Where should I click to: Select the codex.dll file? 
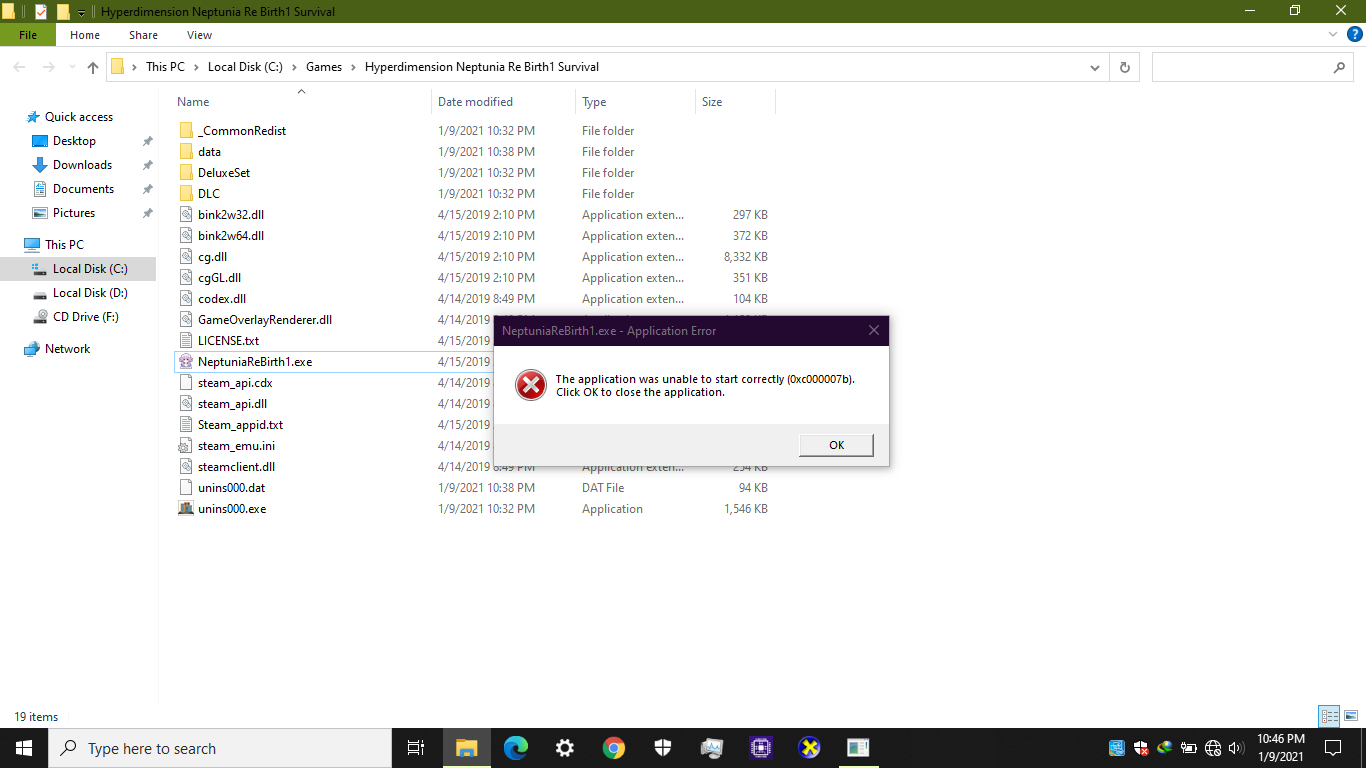222,299
